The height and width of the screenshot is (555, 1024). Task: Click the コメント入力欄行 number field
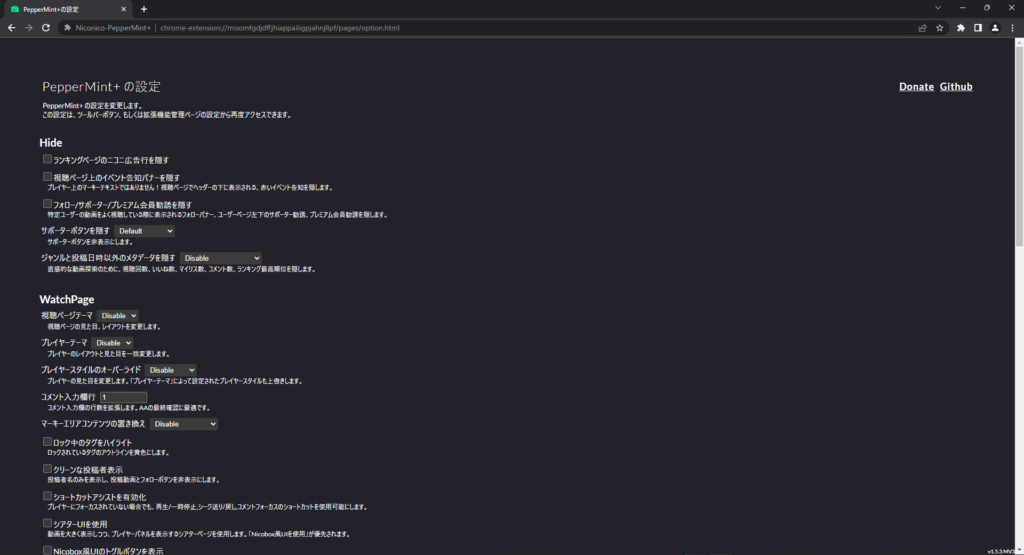click(123, 397)
